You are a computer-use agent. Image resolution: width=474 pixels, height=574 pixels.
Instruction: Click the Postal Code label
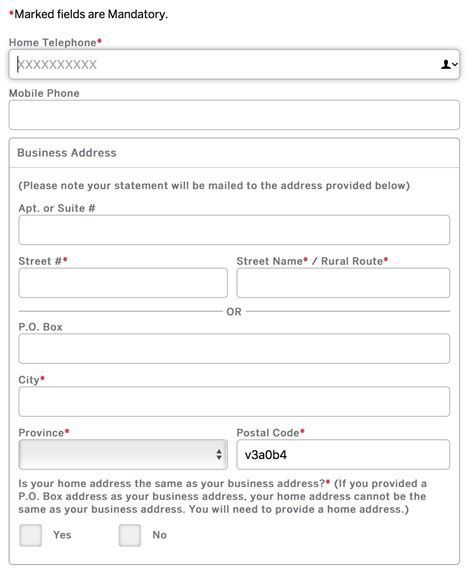pos(270,433)
